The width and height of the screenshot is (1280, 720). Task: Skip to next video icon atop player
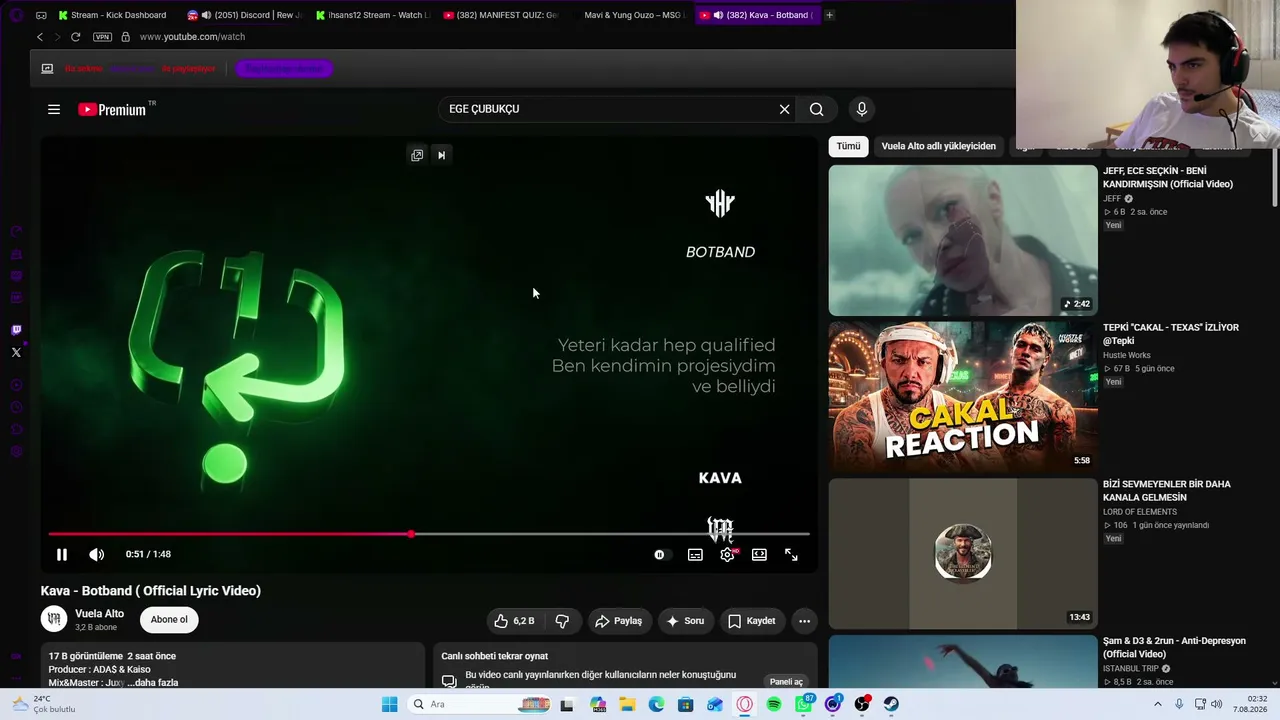441,155
